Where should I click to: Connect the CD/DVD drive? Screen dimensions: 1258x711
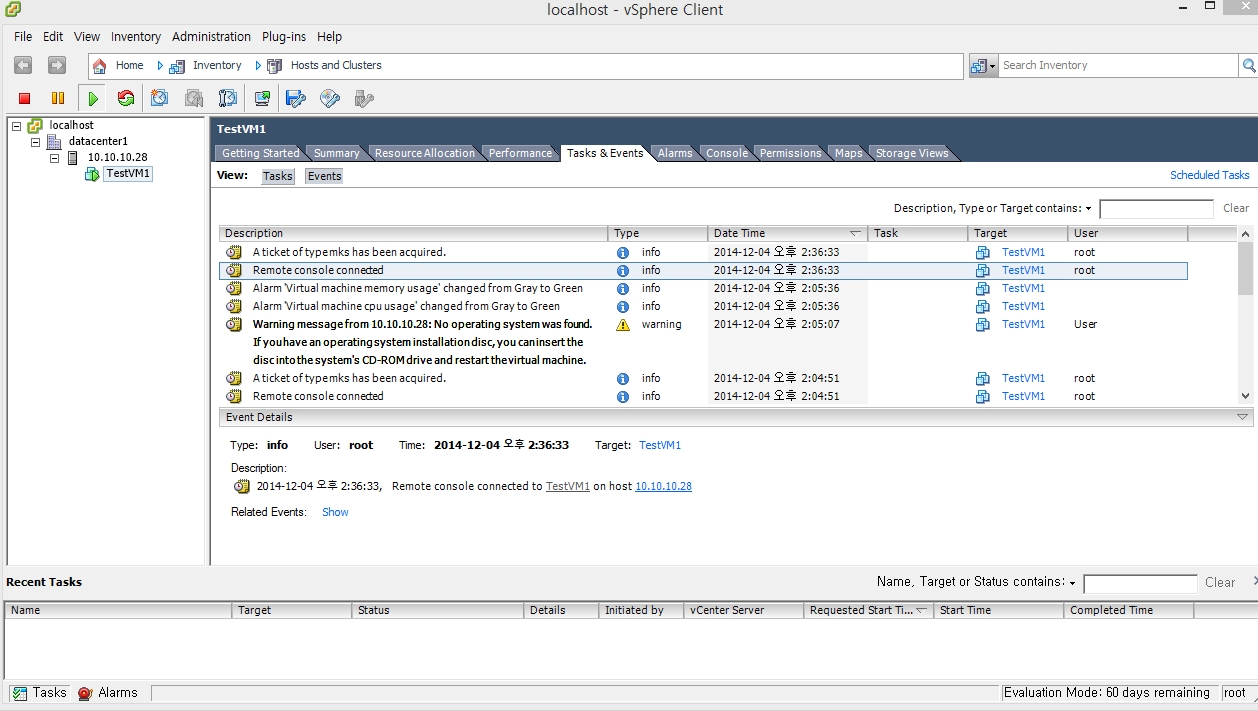328,97
